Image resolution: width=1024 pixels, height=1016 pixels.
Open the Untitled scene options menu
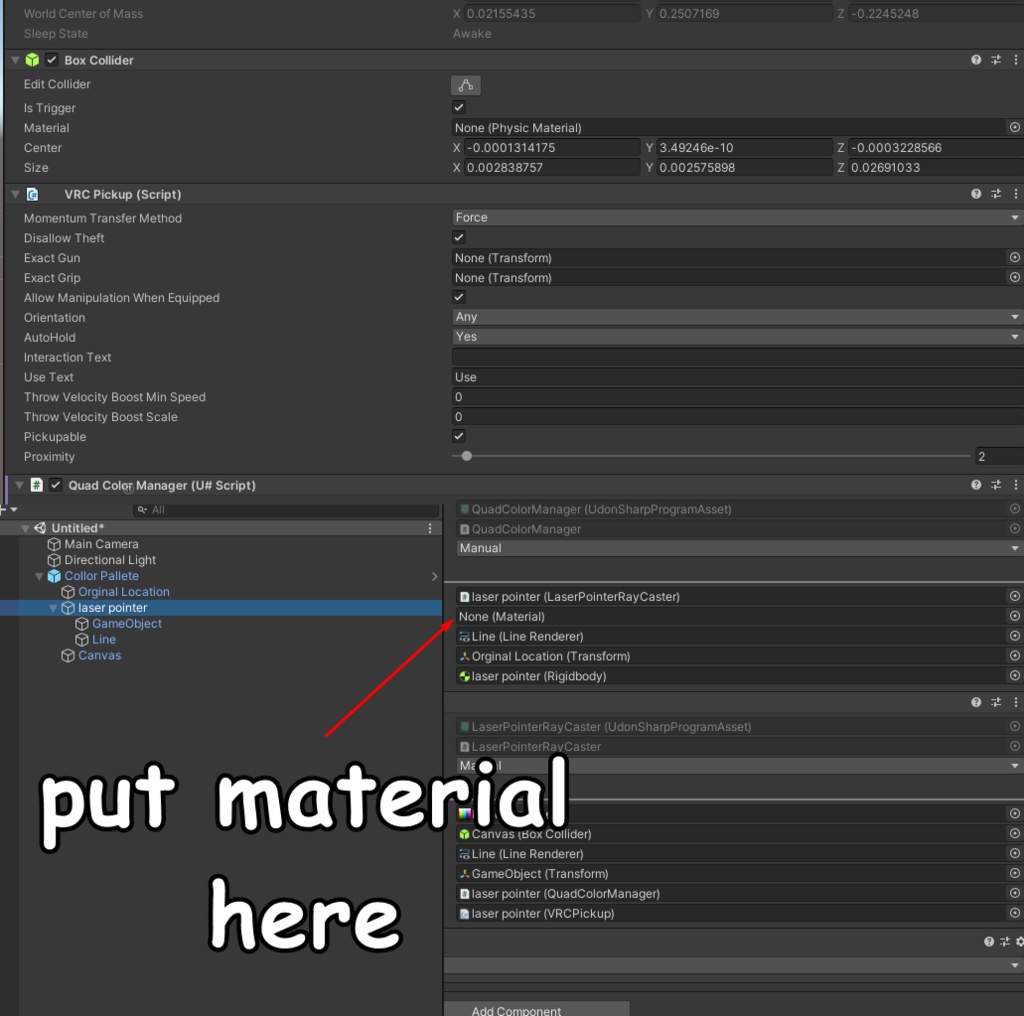click(430, 527)
